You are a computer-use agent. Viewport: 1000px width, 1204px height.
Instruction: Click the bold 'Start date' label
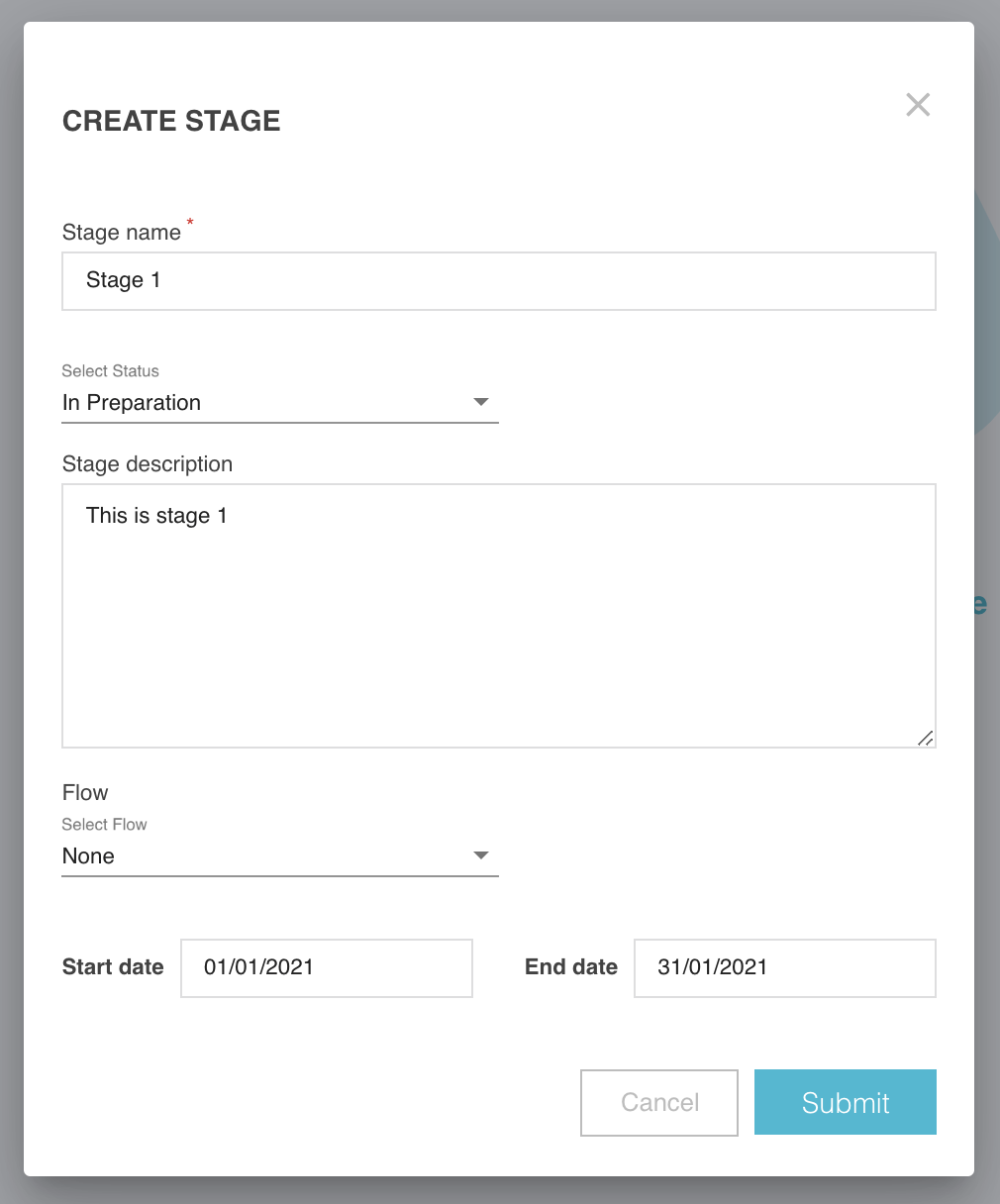tap(113, 967)
